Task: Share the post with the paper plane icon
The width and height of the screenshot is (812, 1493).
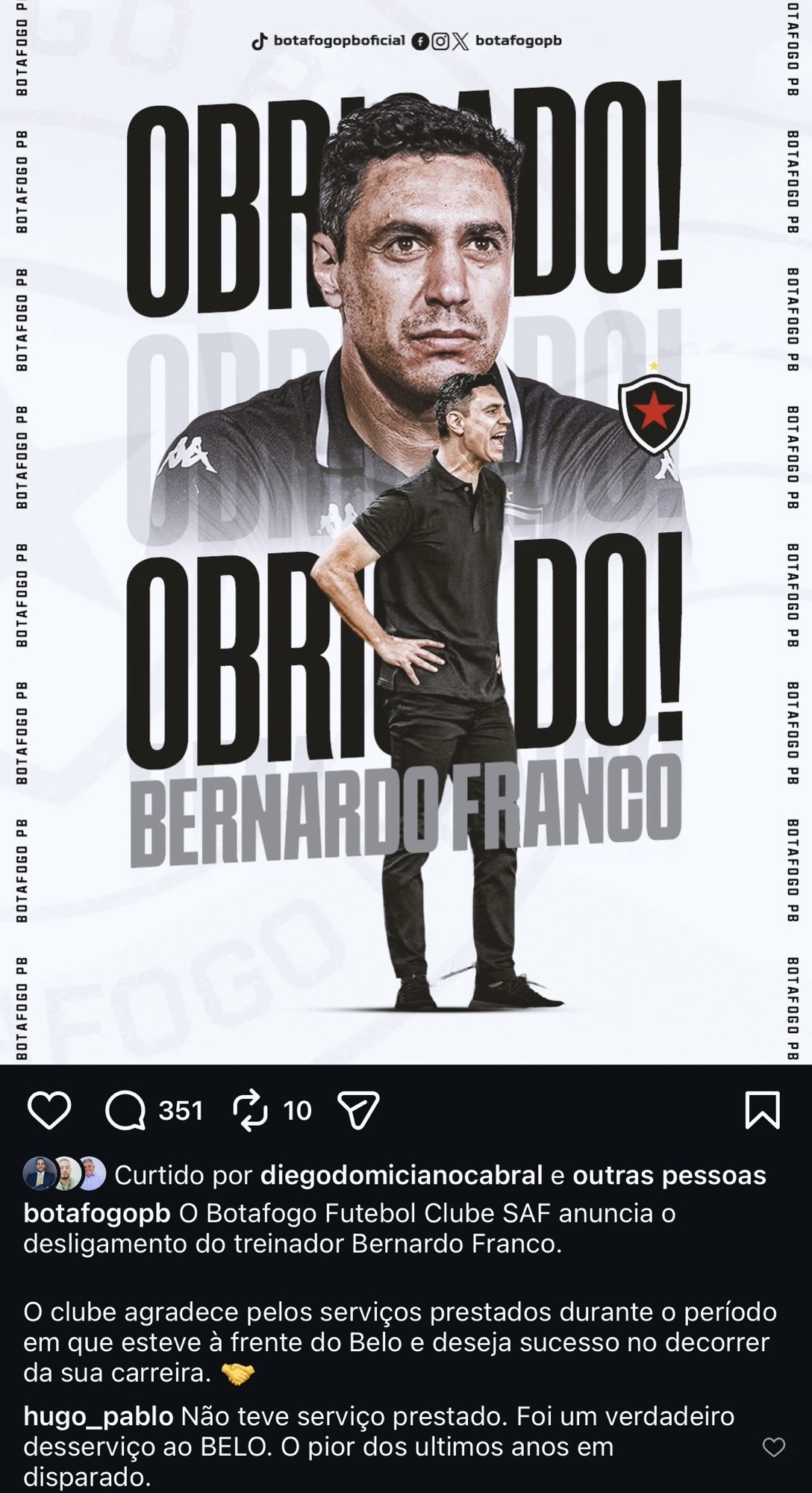Action: tap(359, 1110)
